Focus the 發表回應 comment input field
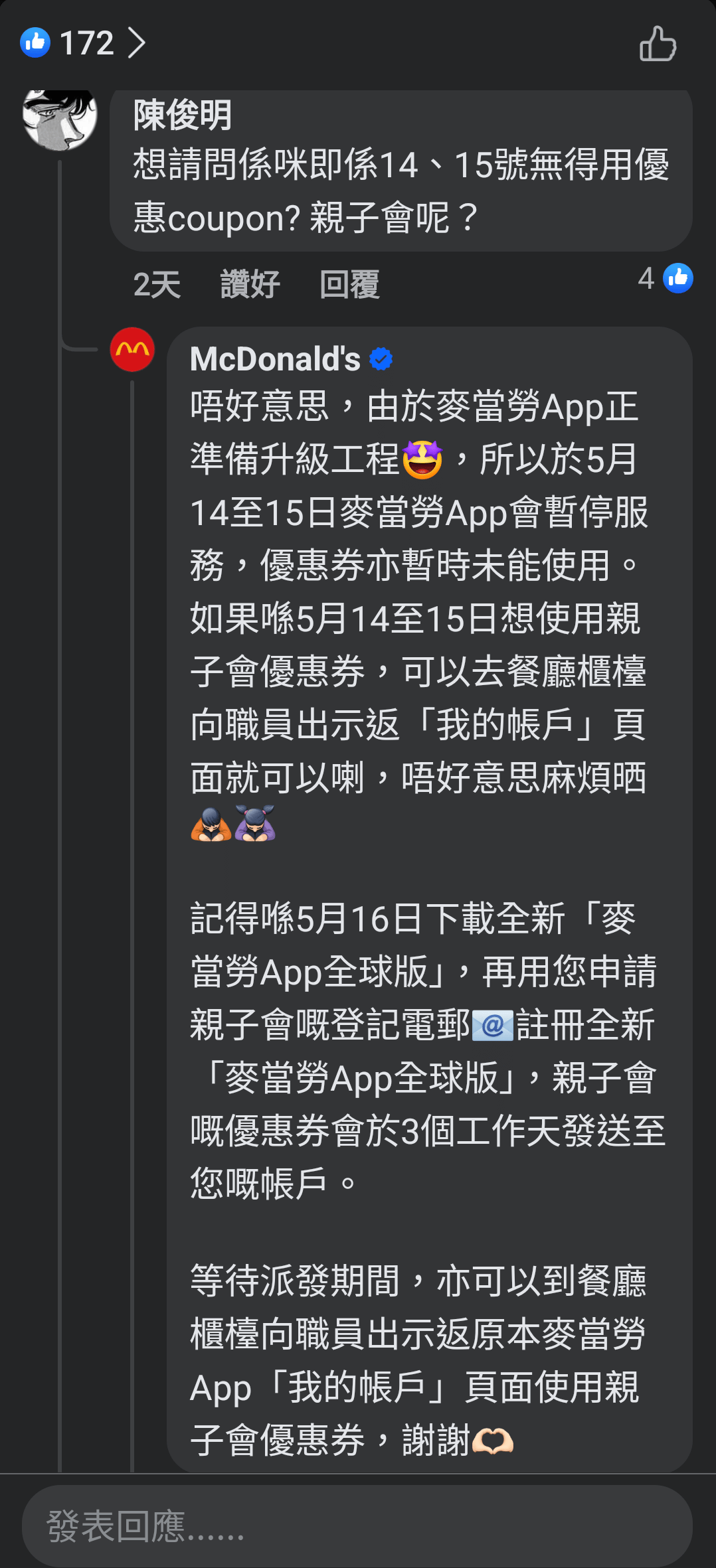Image resolution: width=716 pixels, height=1568 pixels. point(357,1526)
